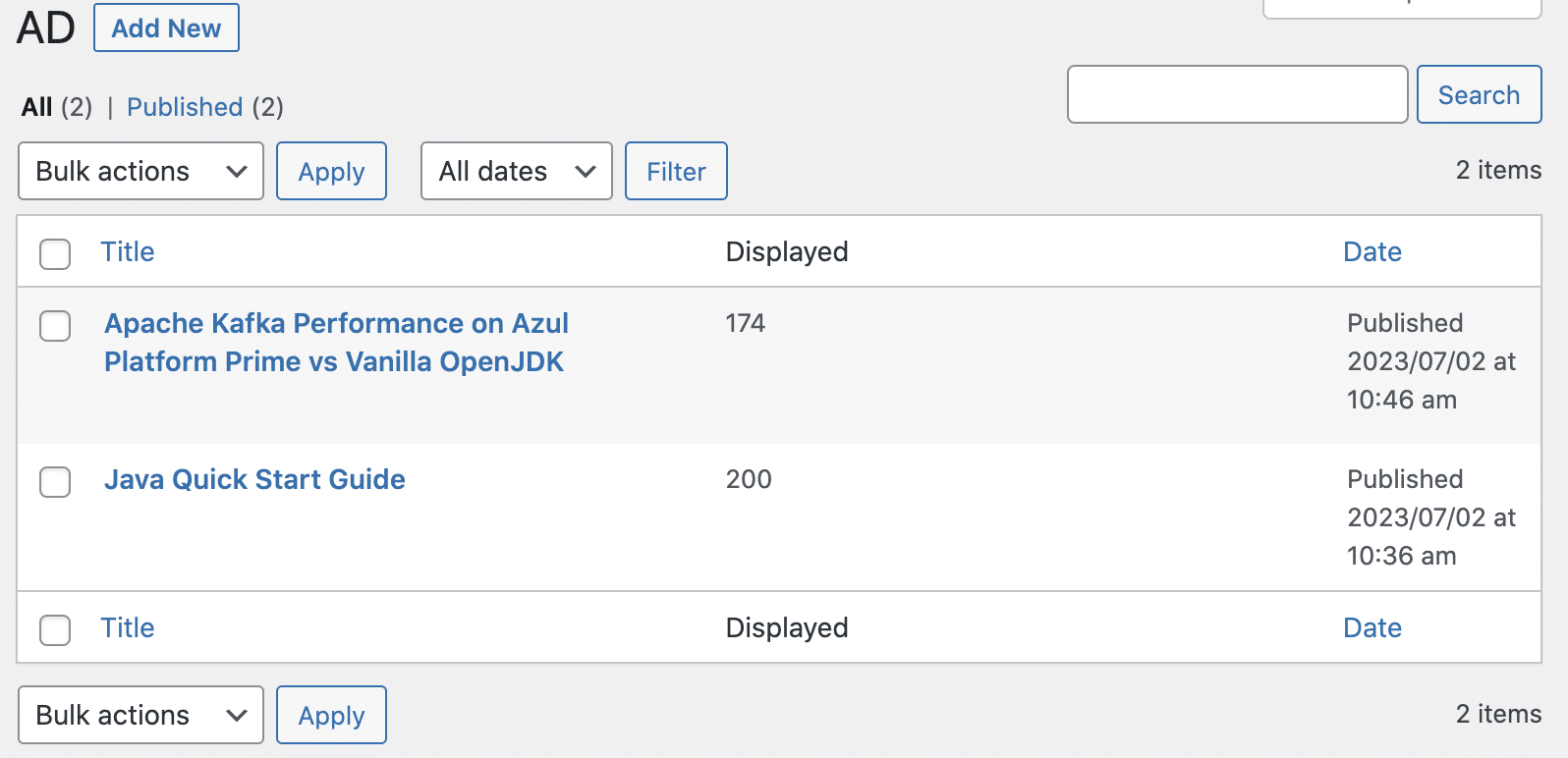
Task: Expand the All dates dropdown
Action: pyautogui.click(x=516, y=172)
